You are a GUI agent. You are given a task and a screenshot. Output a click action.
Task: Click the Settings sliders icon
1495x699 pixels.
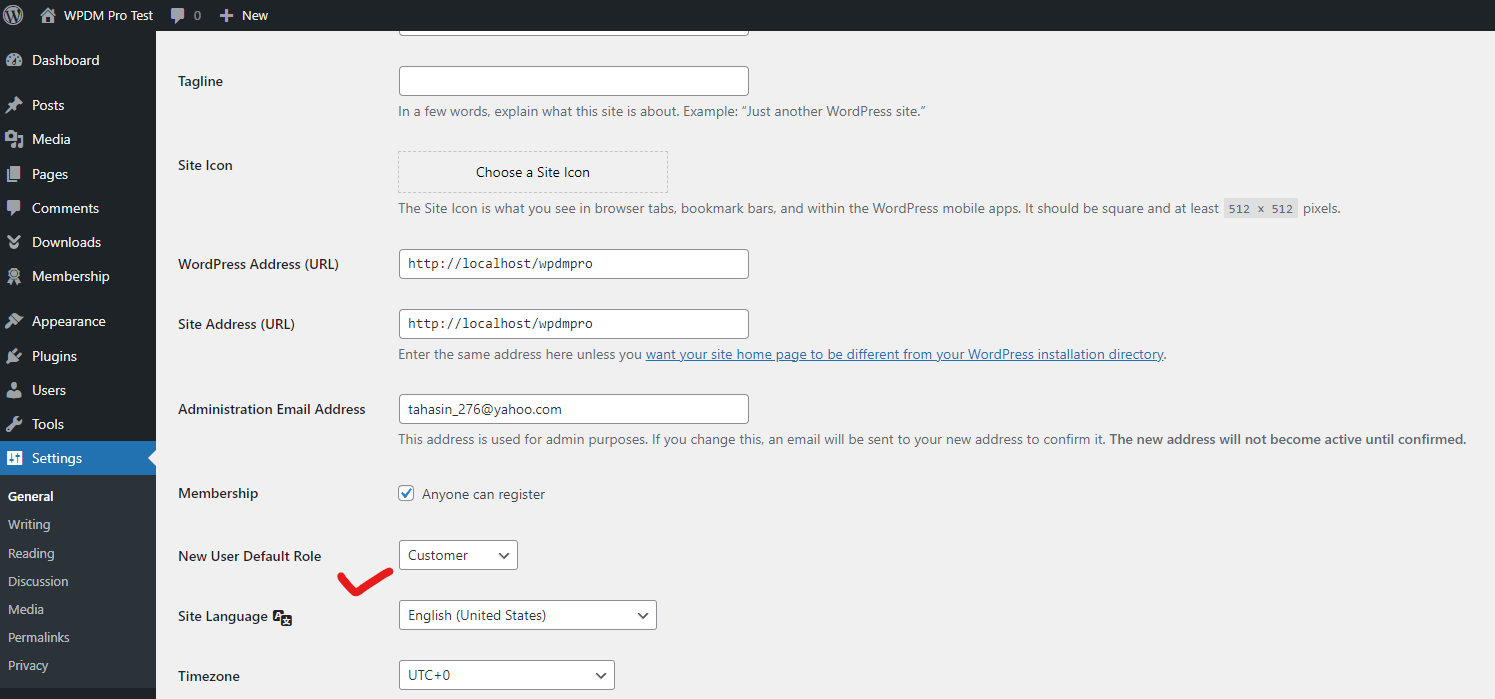click(14, 458)
